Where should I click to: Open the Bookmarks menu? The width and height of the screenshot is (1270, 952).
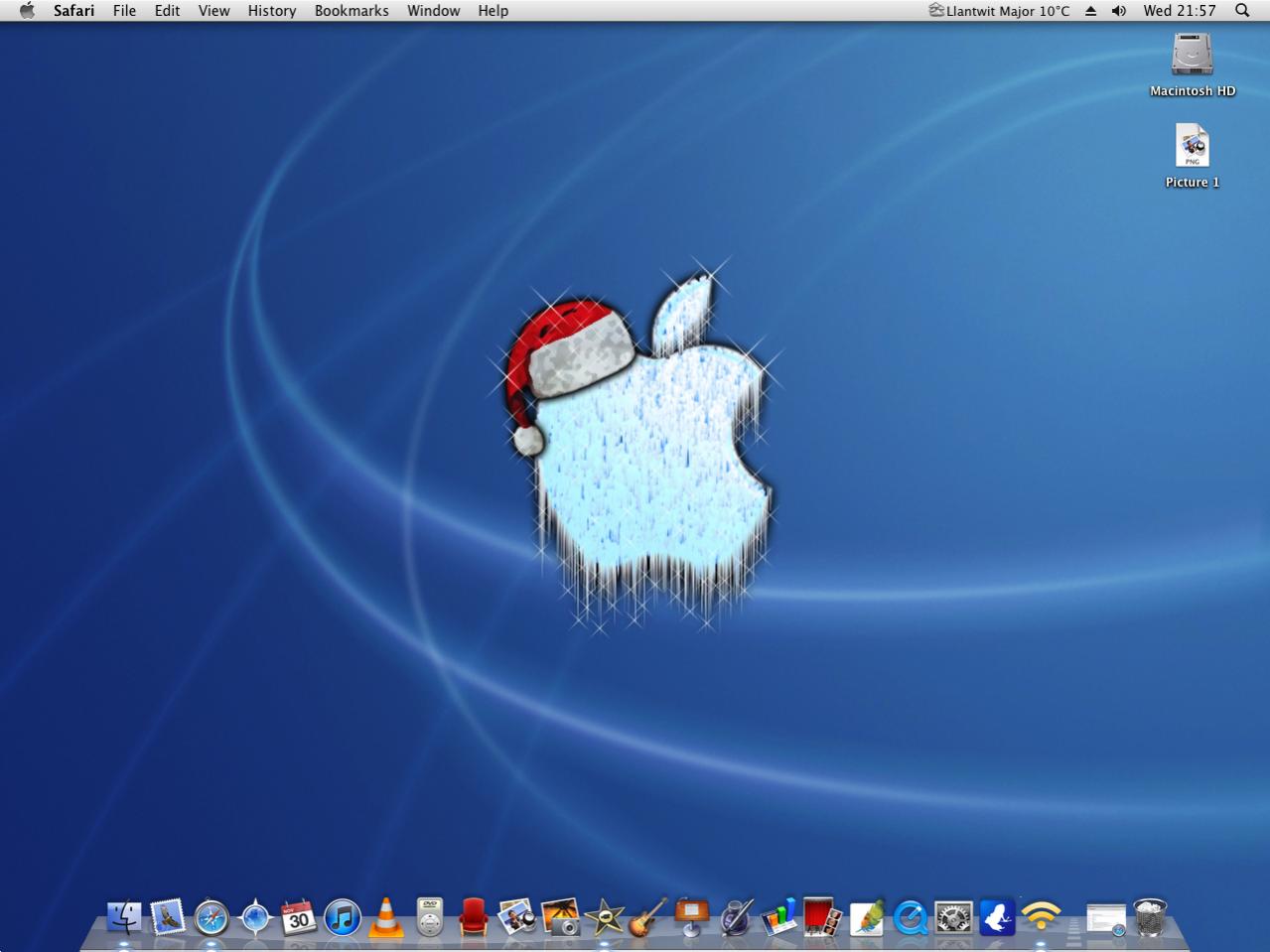tap(352, 11)
